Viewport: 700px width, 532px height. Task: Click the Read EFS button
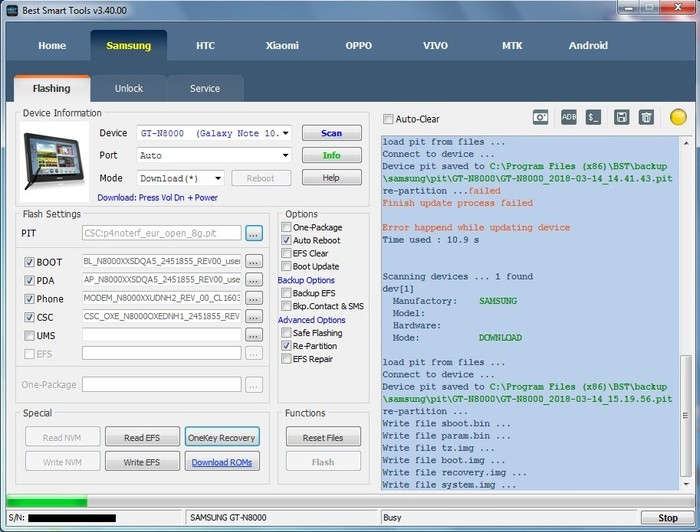(142, 437)
